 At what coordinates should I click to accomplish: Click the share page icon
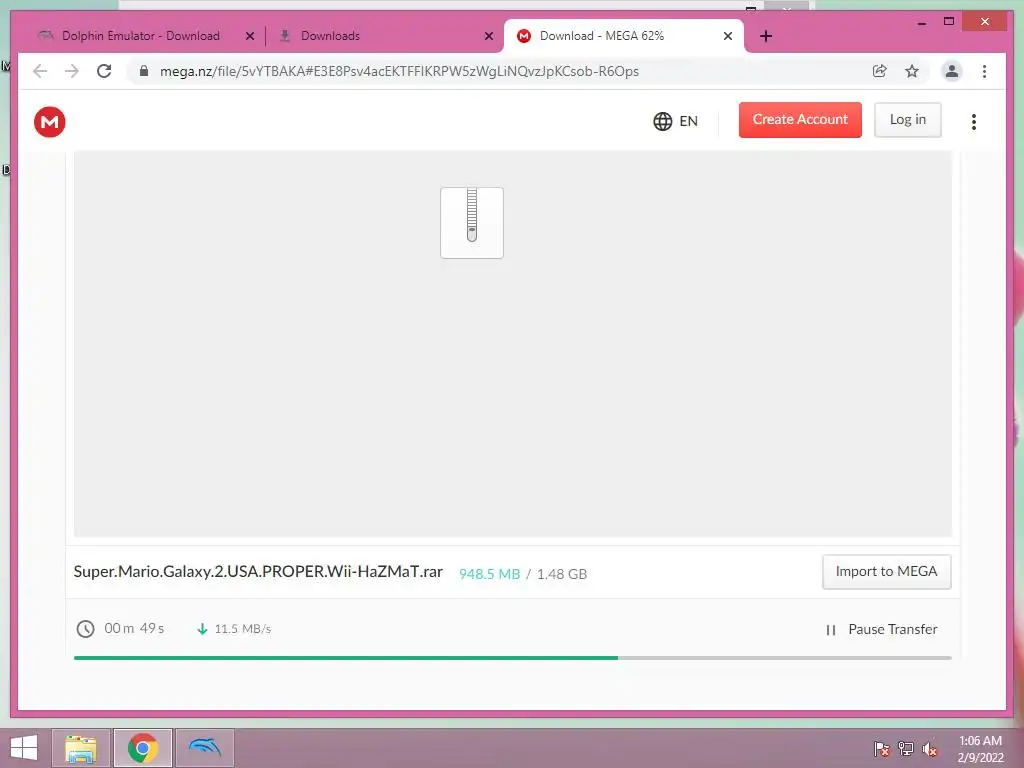(x=880, y=71)
